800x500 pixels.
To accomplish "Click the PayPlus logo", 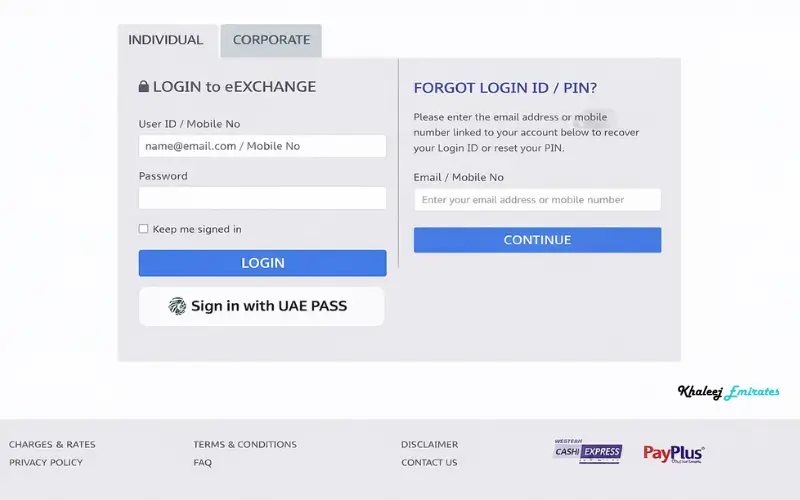I will click(673, 453).
